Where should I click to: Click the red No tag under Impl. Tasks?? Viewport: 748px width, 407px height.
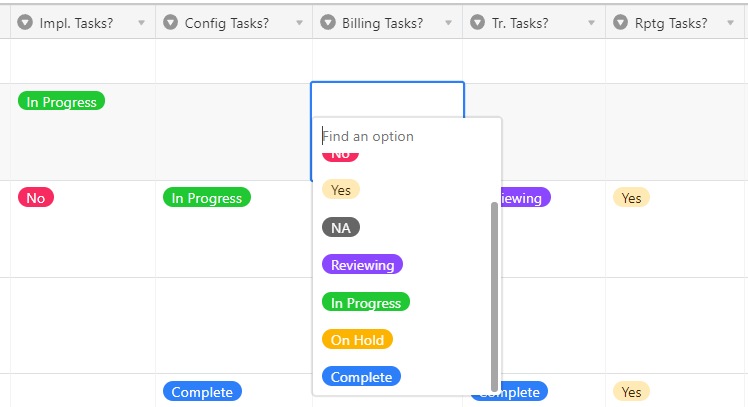tap(36, 198)
